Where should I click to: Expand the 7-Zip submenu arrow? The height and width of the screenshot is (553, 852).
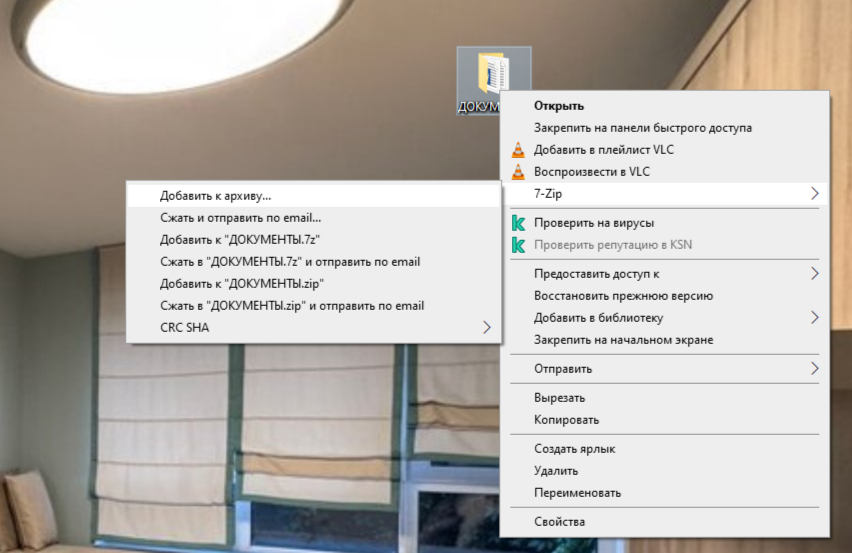pyautogui.click(x=814, y=193)
